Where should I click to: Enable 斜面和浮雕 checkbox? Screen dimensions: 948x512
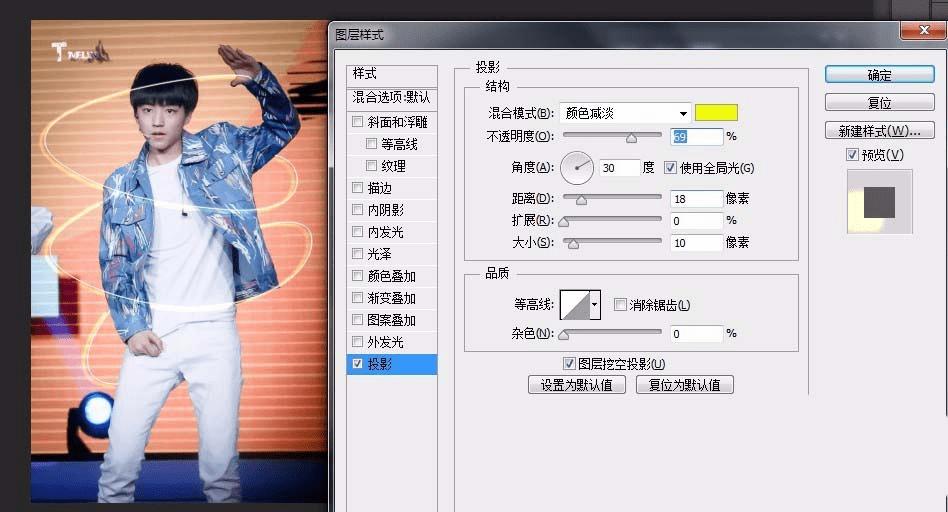357,122
